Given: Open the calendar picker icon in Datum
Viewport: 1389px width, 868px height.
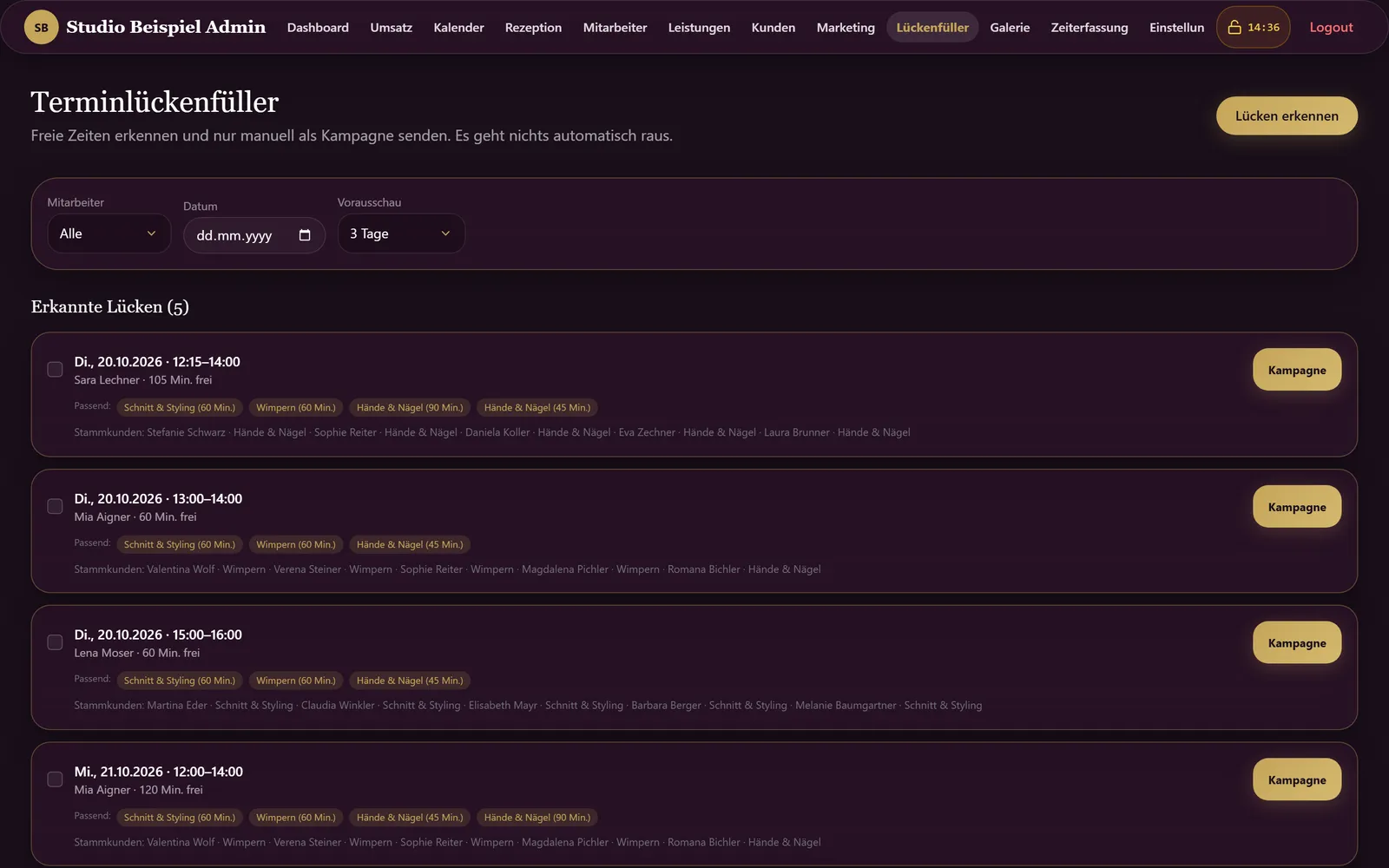Looking at the screenshot, I should [305, 235].
